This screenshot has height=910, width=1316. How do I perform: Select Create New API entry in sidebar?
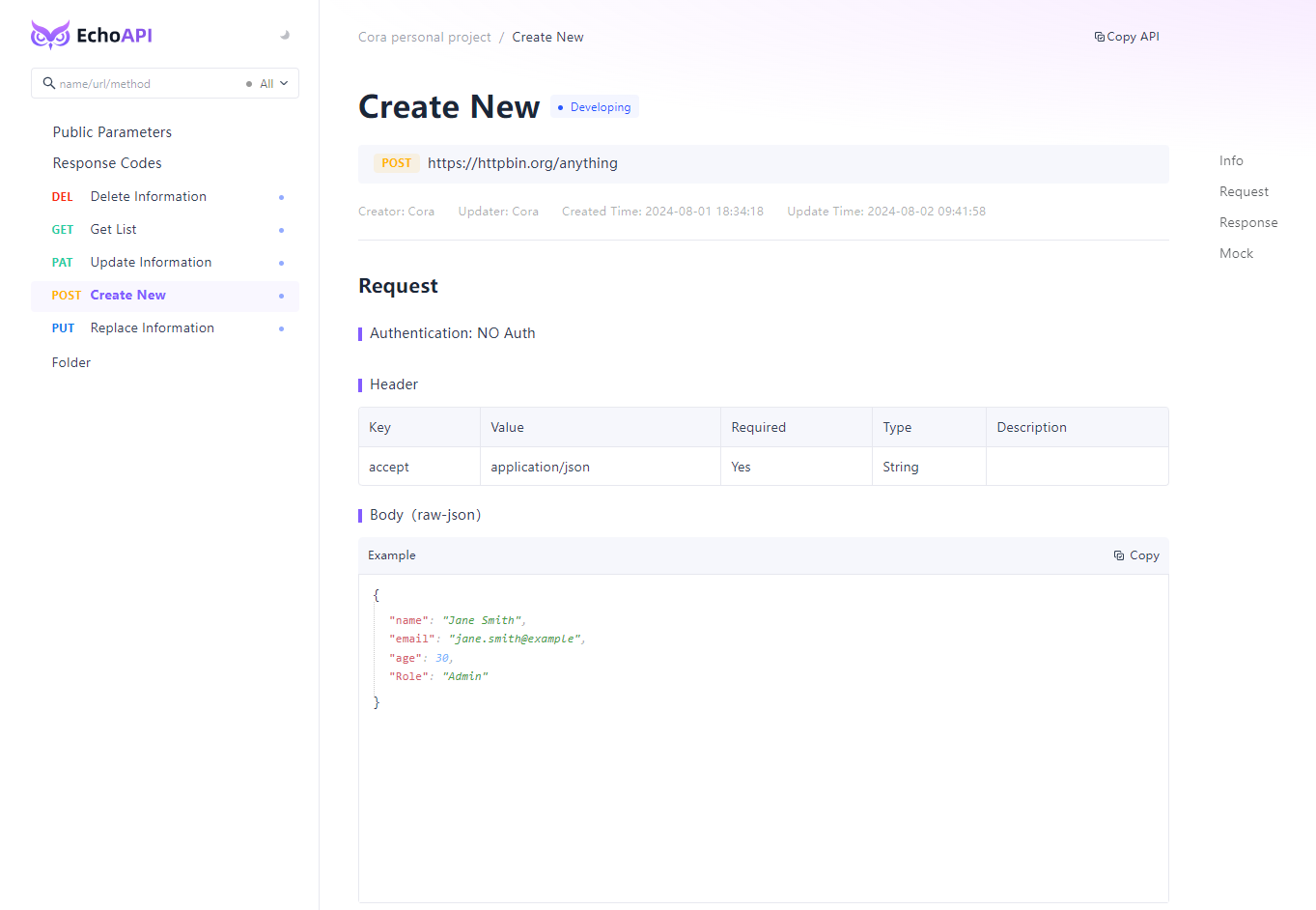(165, 296)
